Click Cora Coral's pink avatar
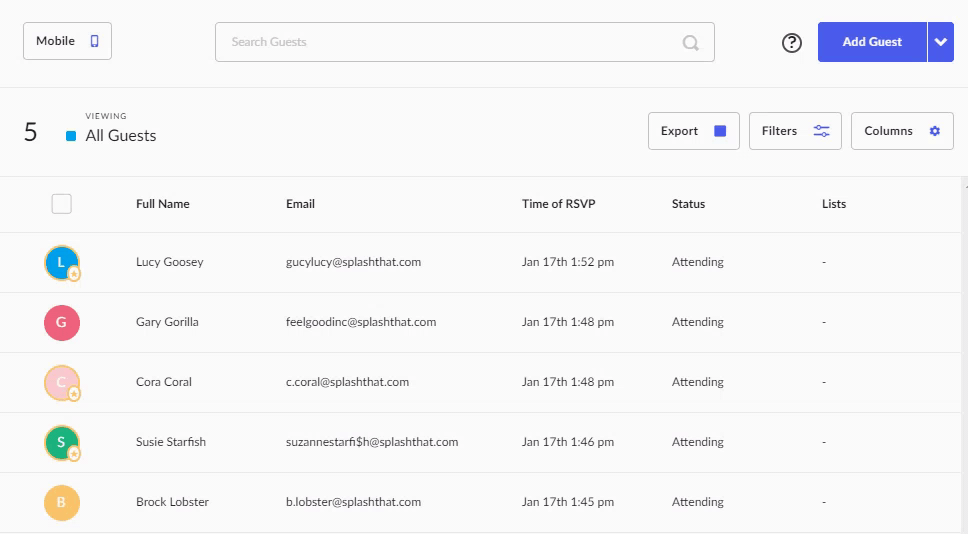 coord(61,382)
